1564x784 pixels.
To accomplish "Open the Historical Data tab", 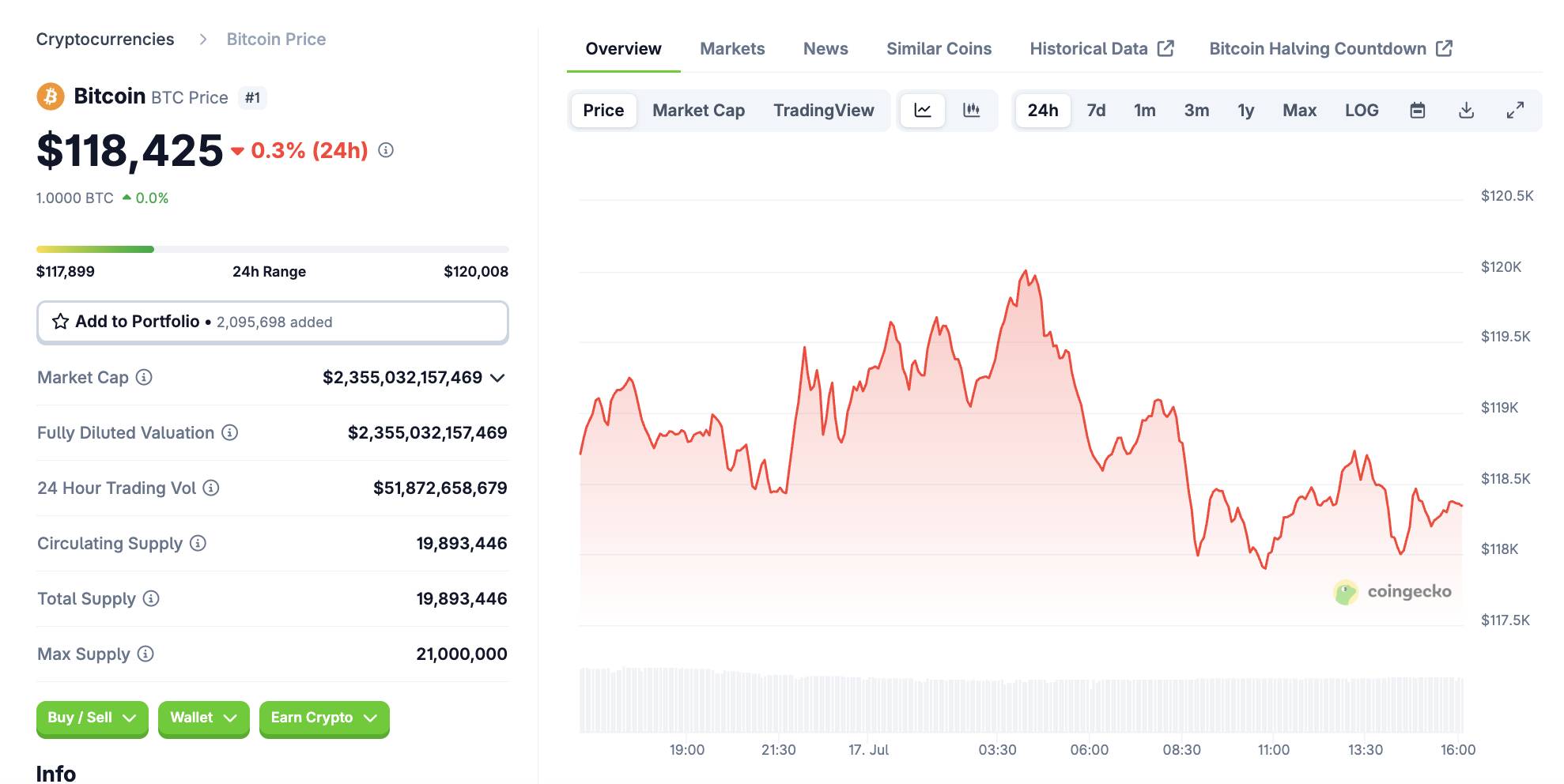I will click(1101, 49).
